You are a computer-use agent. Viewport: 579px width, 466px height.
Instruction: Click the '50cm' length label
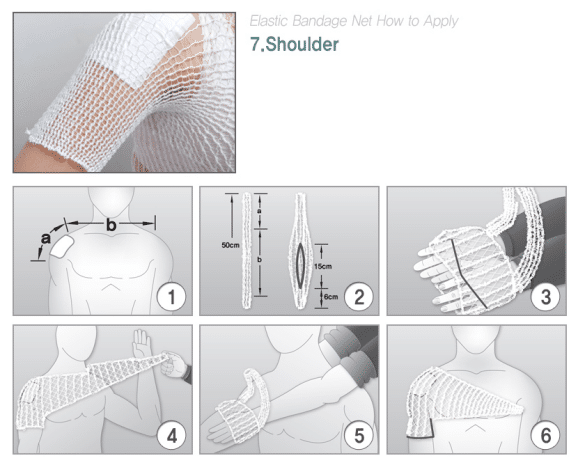click(230, 245)
